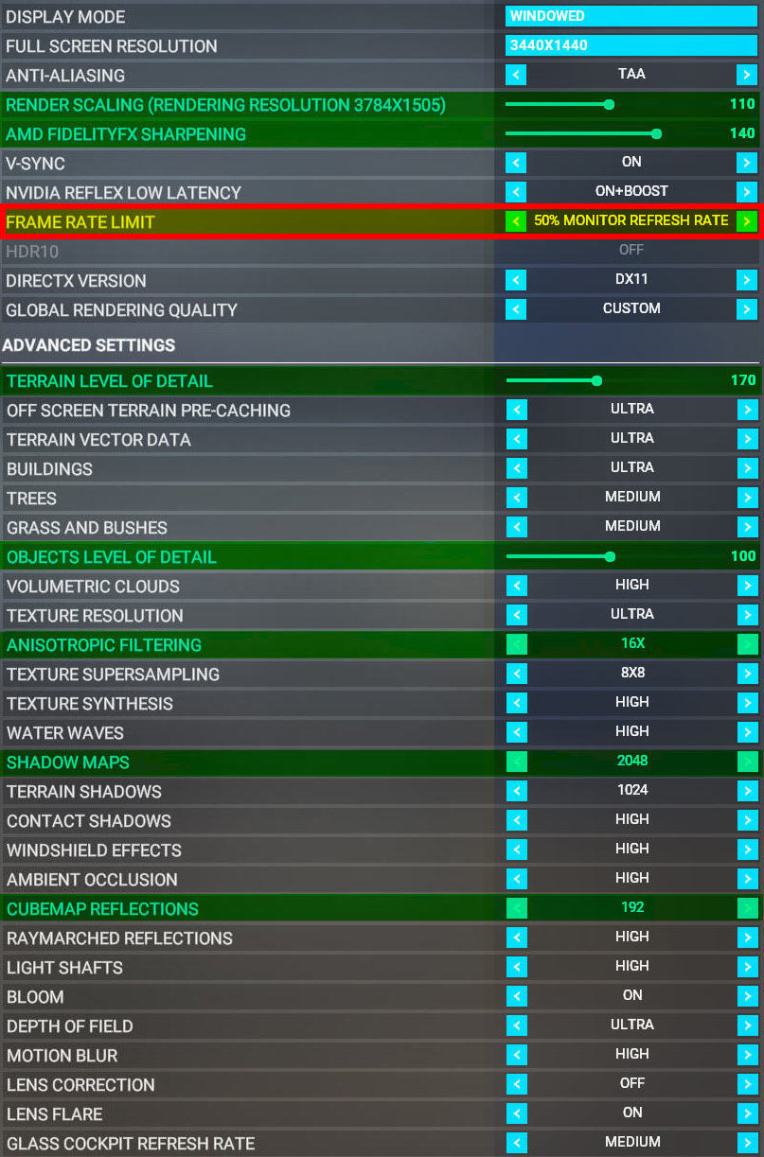This screenshot has width=764, height=1157.
Task: Toggle Lens Correction with right arrow
Action: pos(746,1084)
